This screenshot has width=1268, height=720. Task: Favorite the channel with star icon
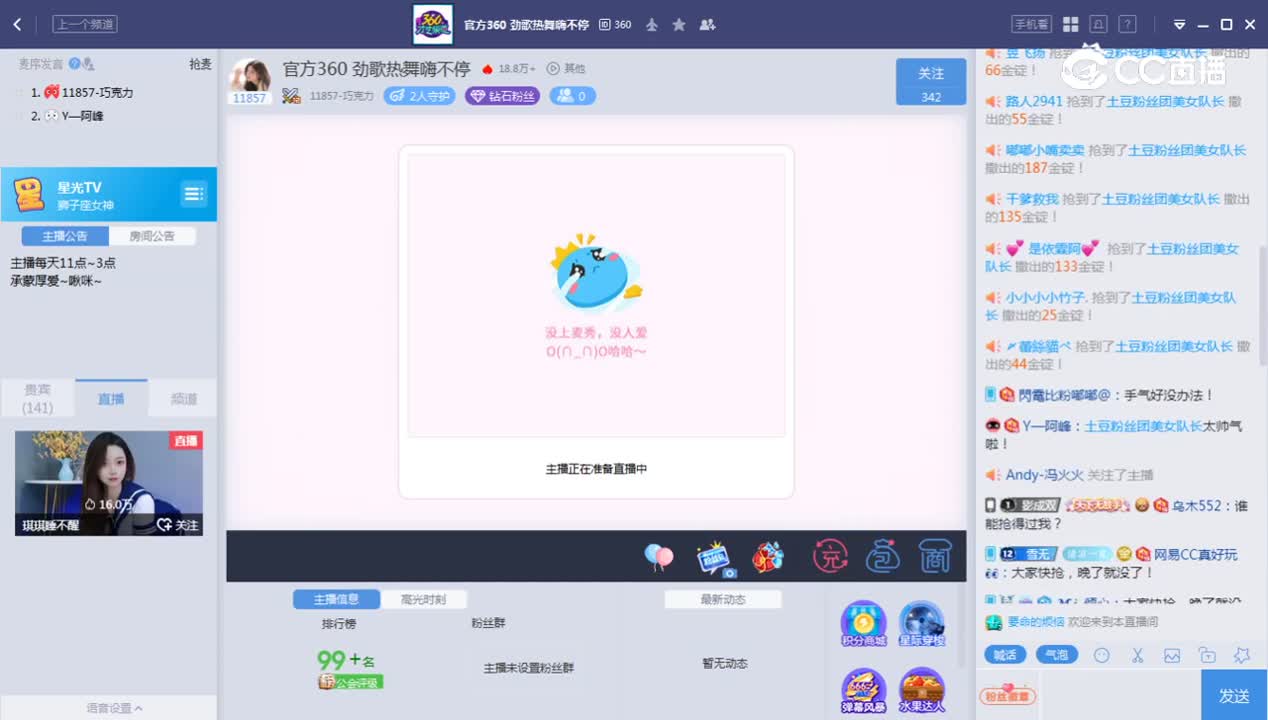coord(679,24)
